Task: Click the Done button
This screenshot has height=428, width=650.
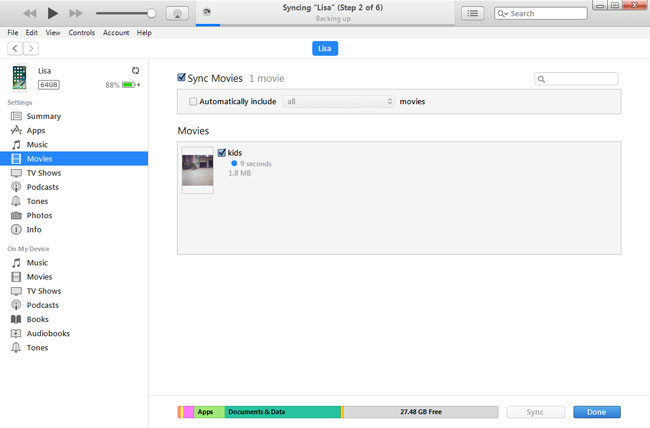Action: tap(597, 412)
